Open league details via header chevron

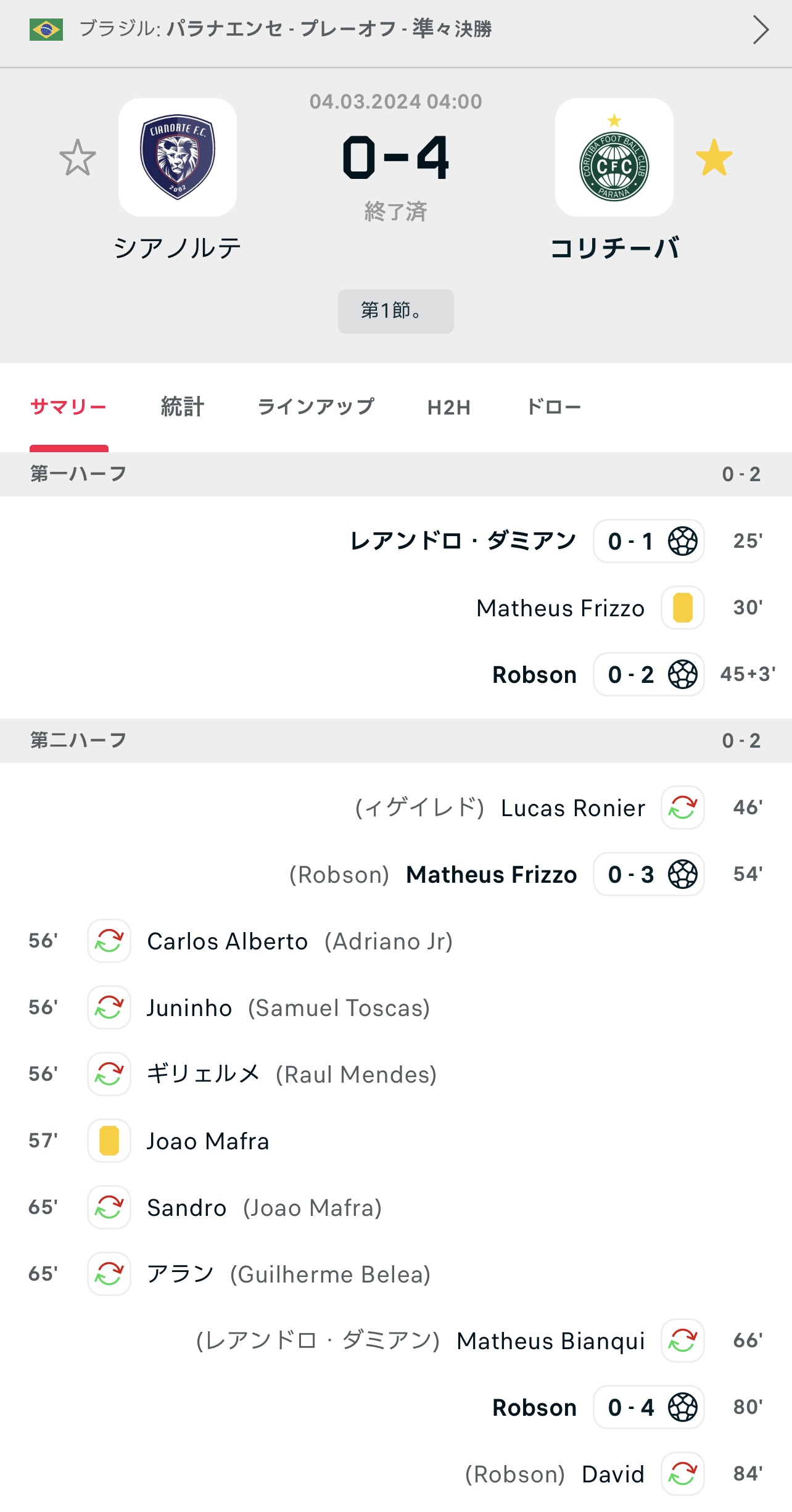tap(761, 30)
